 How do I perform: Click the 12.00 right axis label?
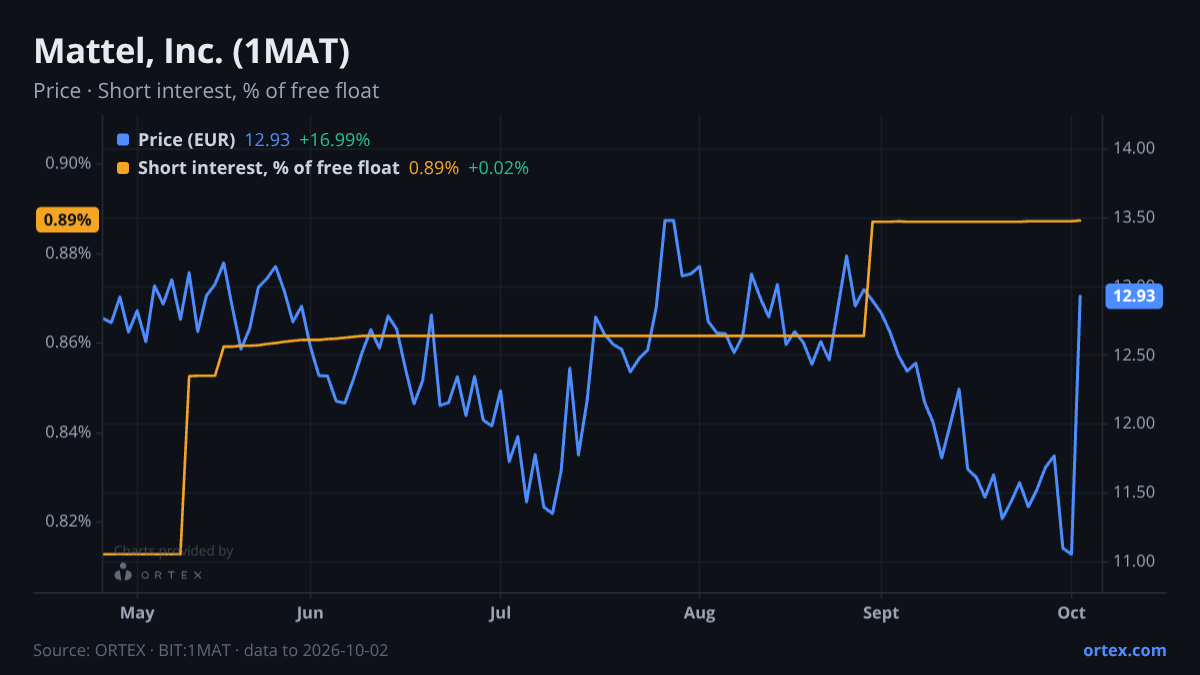click(1133, 423)
